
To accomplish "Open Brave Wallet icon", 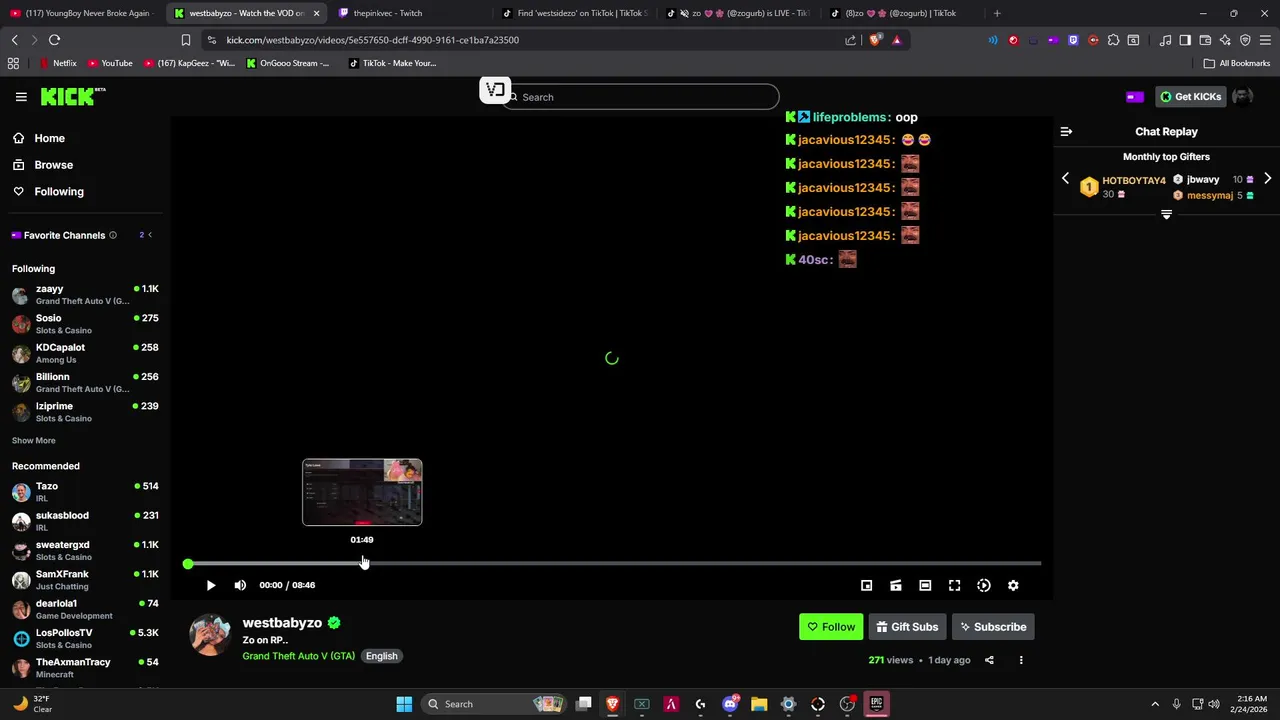I will coord(1205,40).
